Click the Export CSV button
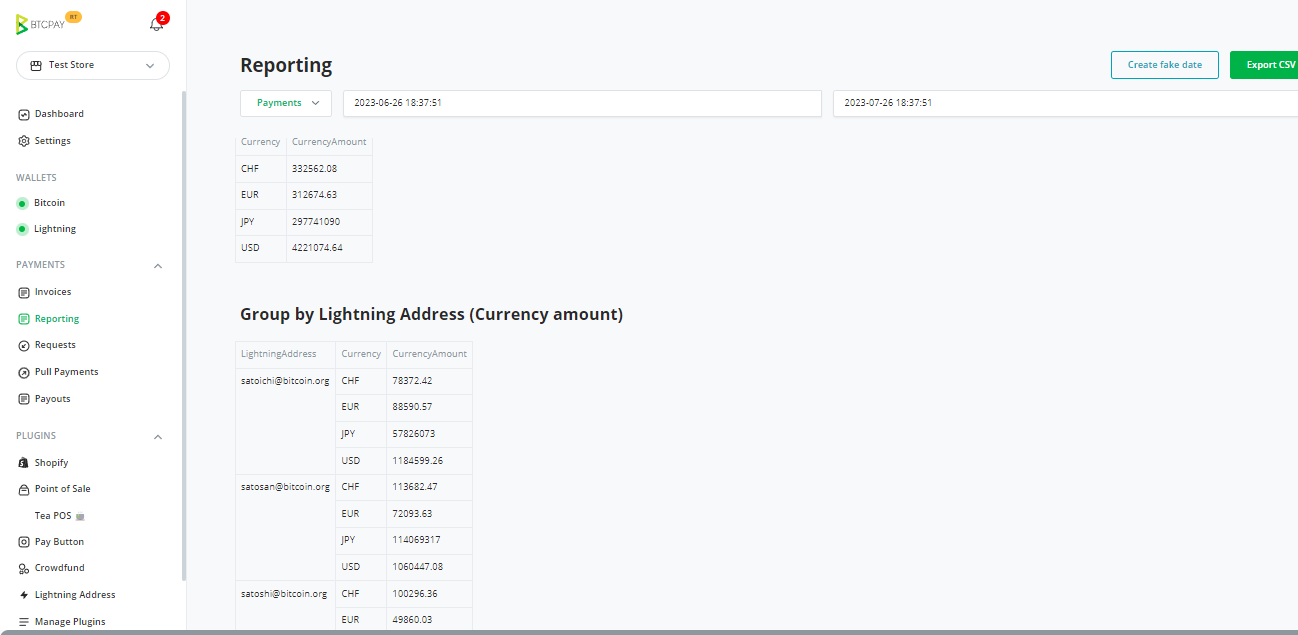This screenshot has height=635, width=1298. (1266, 65)
